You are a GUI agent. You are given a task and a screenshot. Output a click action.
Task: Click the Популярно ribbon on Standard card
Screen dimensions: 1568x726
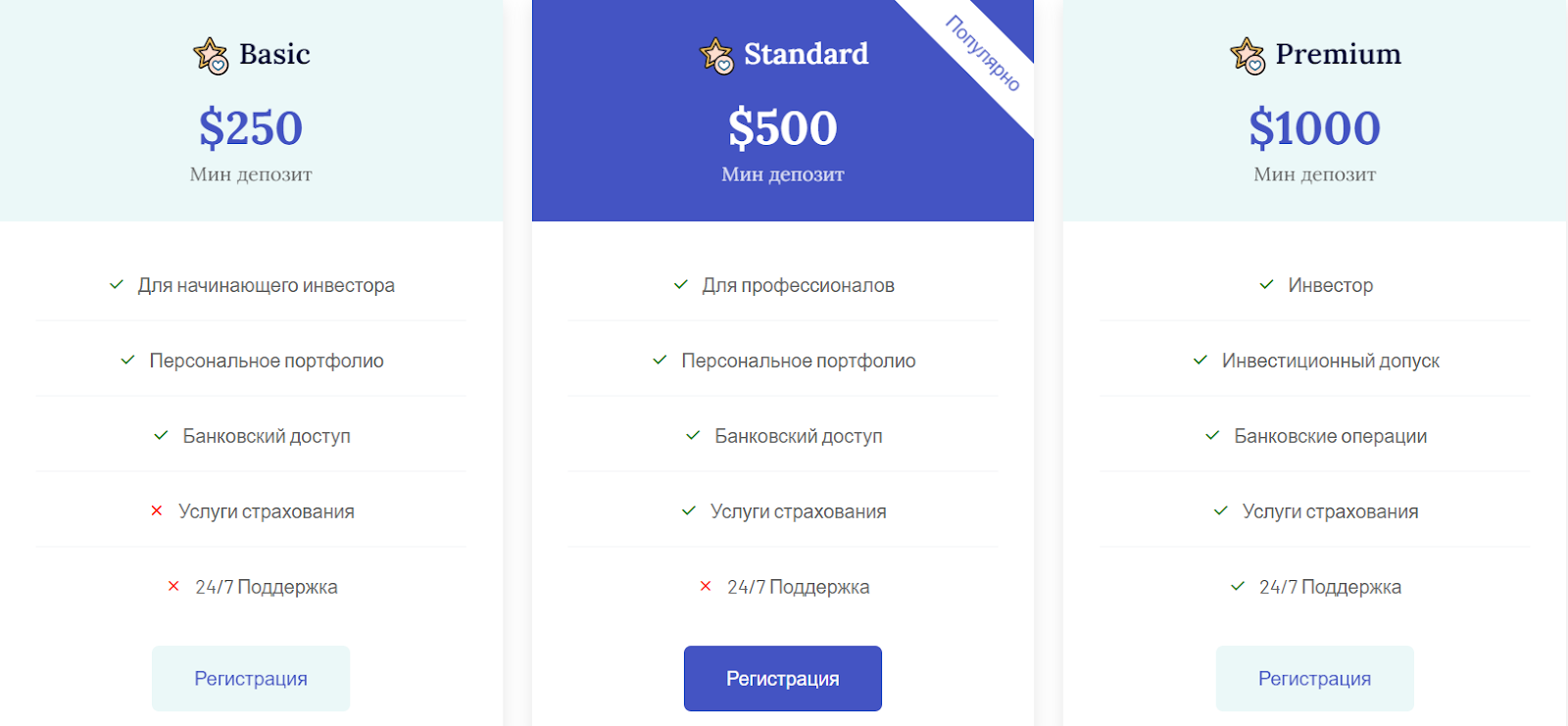[983, 54]
